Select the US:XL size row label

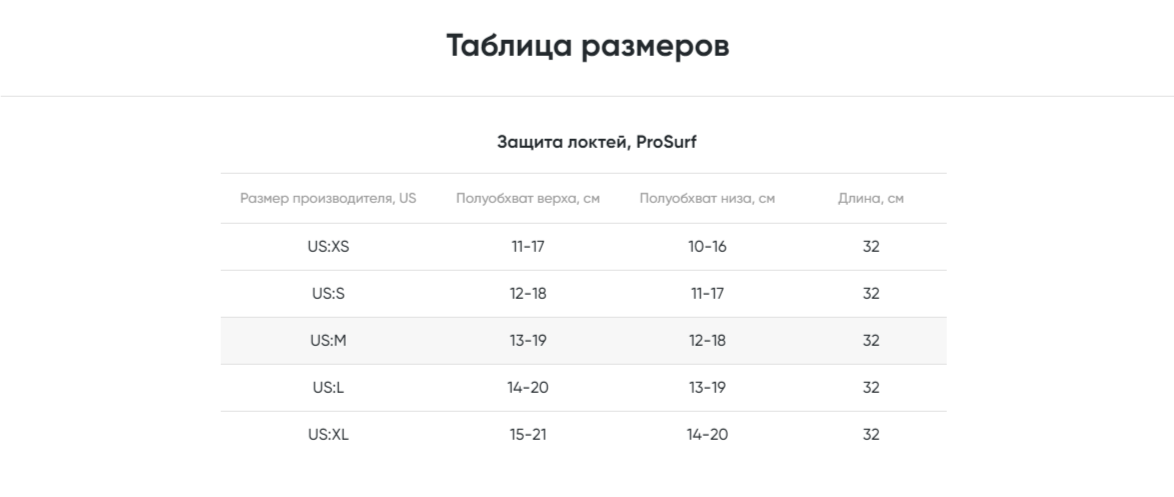point(328,435)
